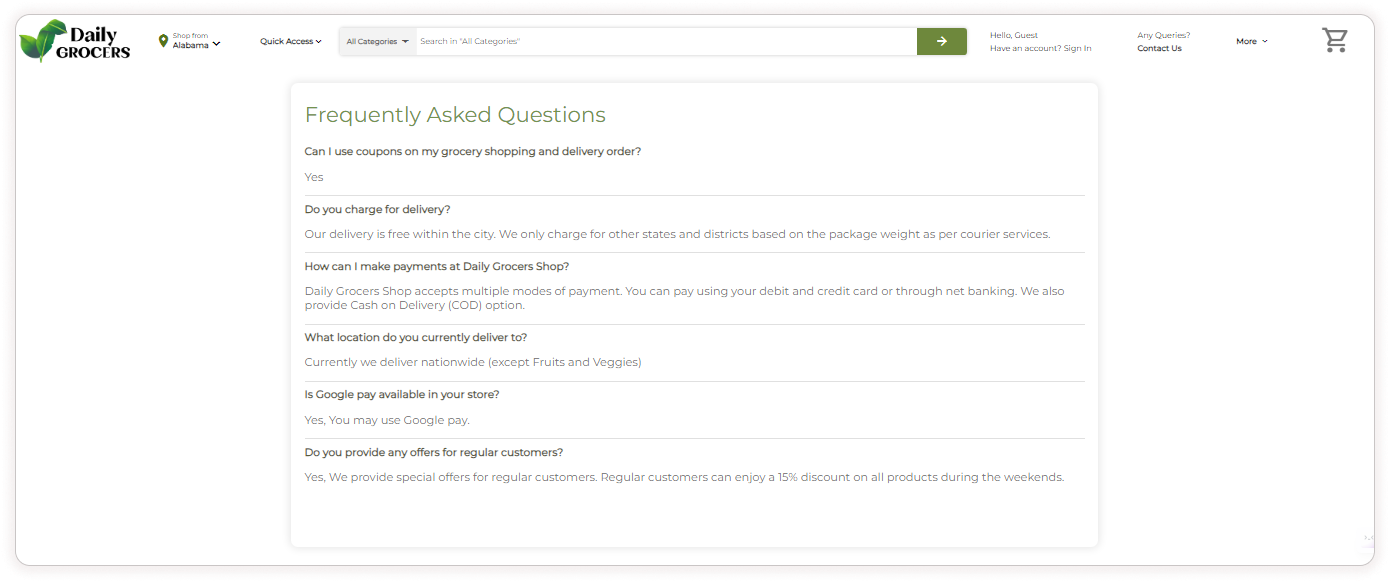The height and width of the screenshot is (582, 1390).
Task: Click the delivery location question
Action: (x=415, y=337)
